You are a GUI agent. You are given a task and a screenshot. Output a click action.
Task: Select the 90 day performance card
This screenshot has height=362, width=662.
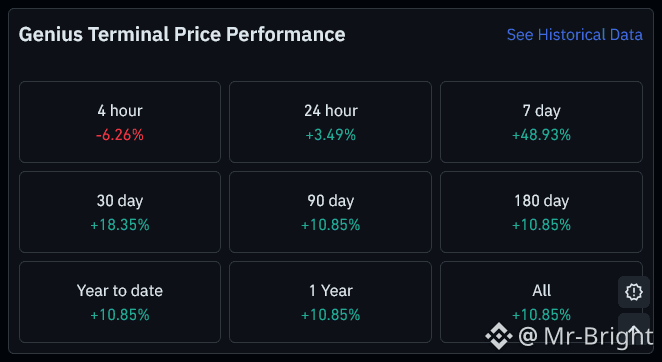pyautogui.click(x=330, y=212)
